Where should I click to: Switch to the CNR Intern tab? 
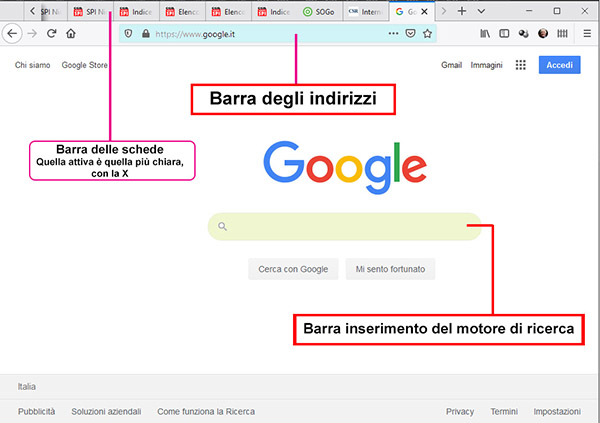pyautogui.click(x=366, y=12)
